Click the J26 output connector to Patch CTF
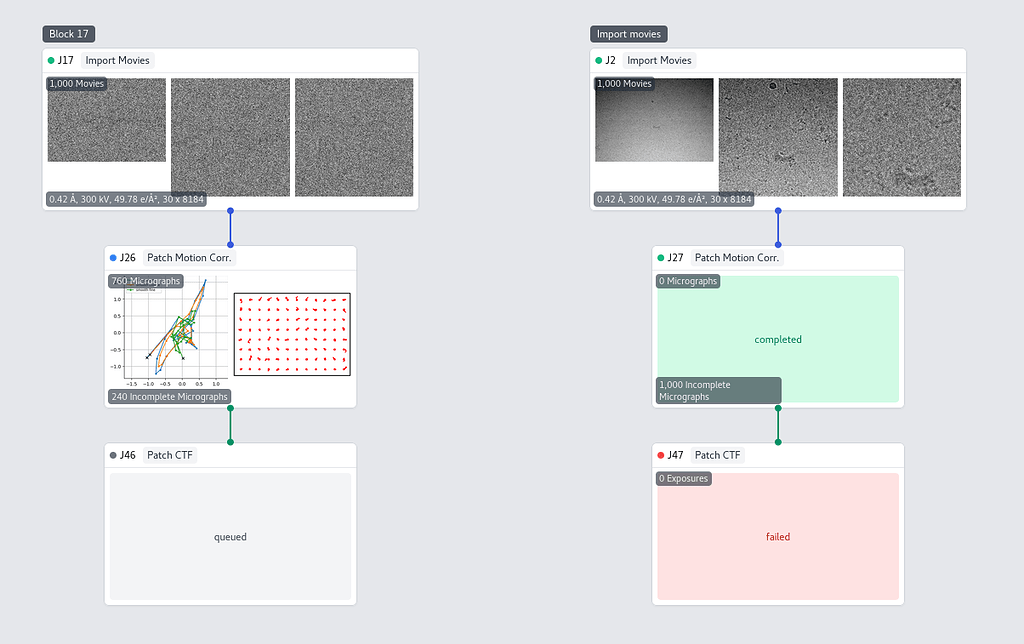The height and width of the screenshot is (644, 1024). pyautogui.click(x=230, y=408)
